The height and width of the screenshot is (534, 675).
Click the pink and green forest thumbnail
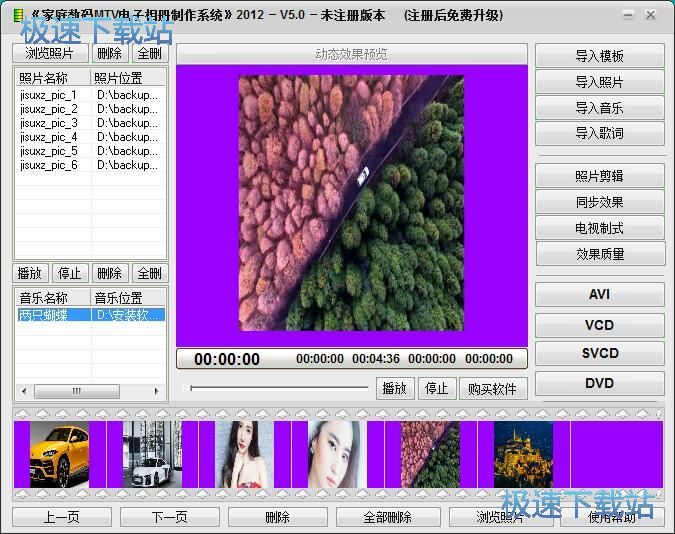tap(430, 454)
